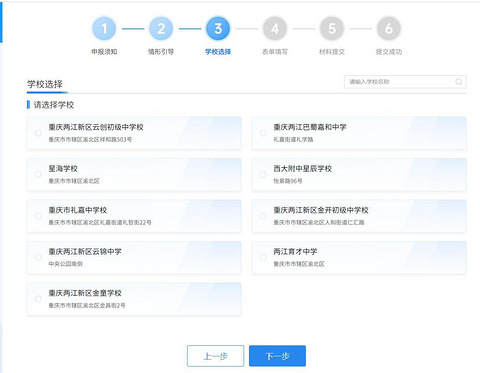Click the 申报须知 step label

tap(104, 52)
